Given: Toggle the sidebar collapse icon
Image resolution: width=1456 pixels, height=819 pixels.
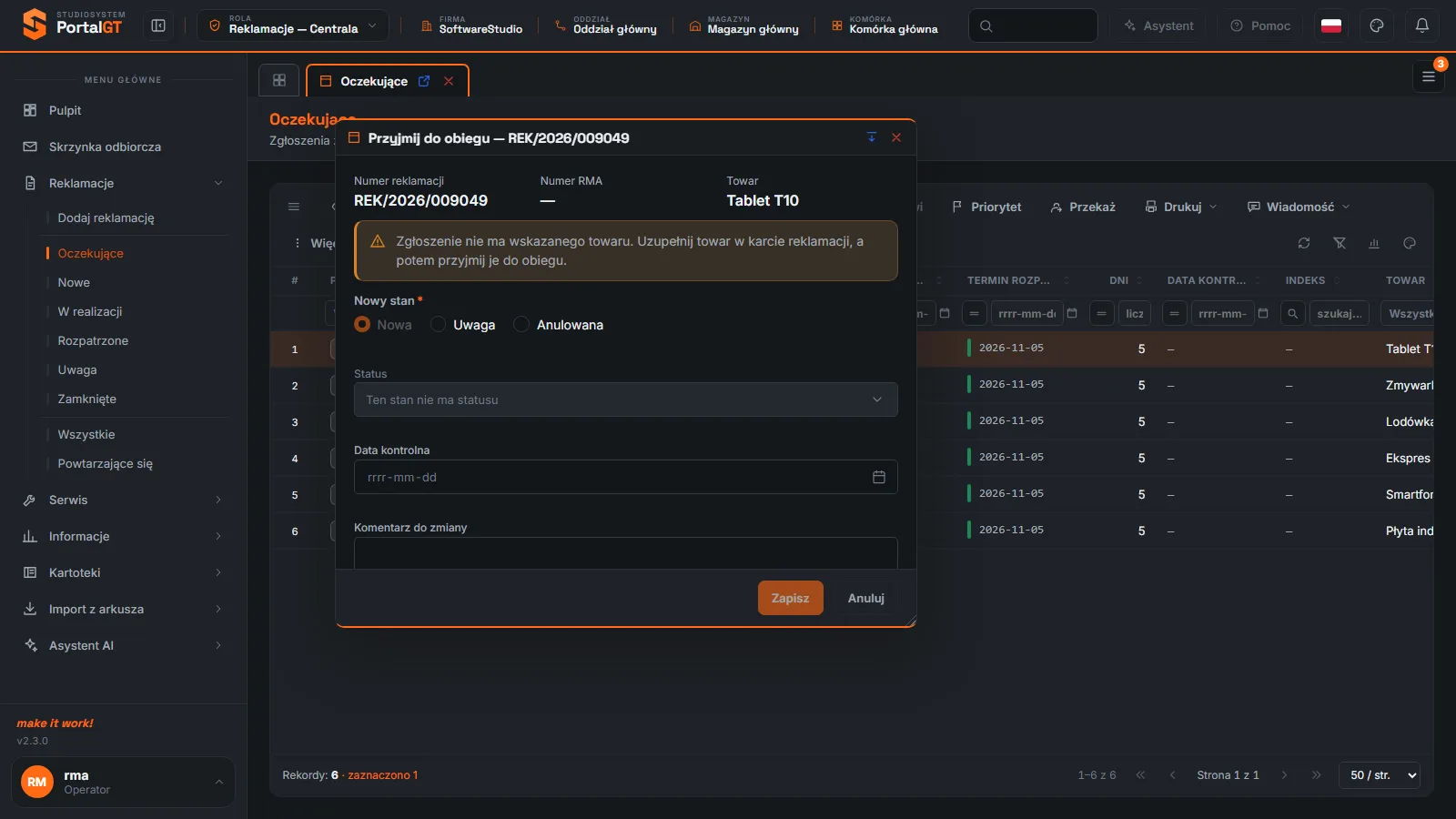Looking at the screenshot, I should 158,25.
